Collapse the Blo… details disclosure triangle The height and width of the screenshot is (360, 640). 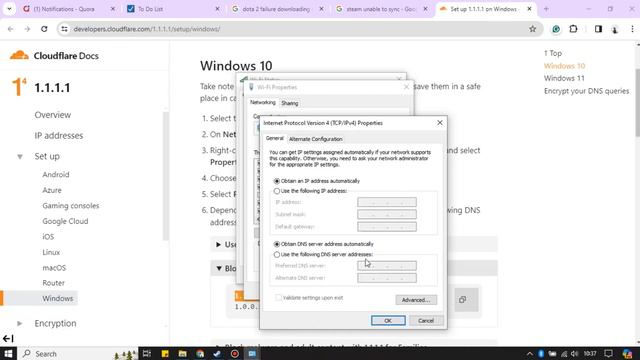click(x=219, y=268)
